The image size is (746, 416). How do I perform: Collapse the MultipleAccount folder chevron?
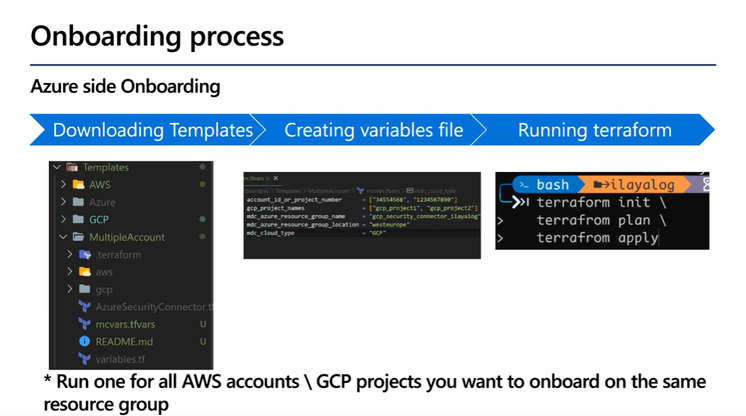[65, 237]
